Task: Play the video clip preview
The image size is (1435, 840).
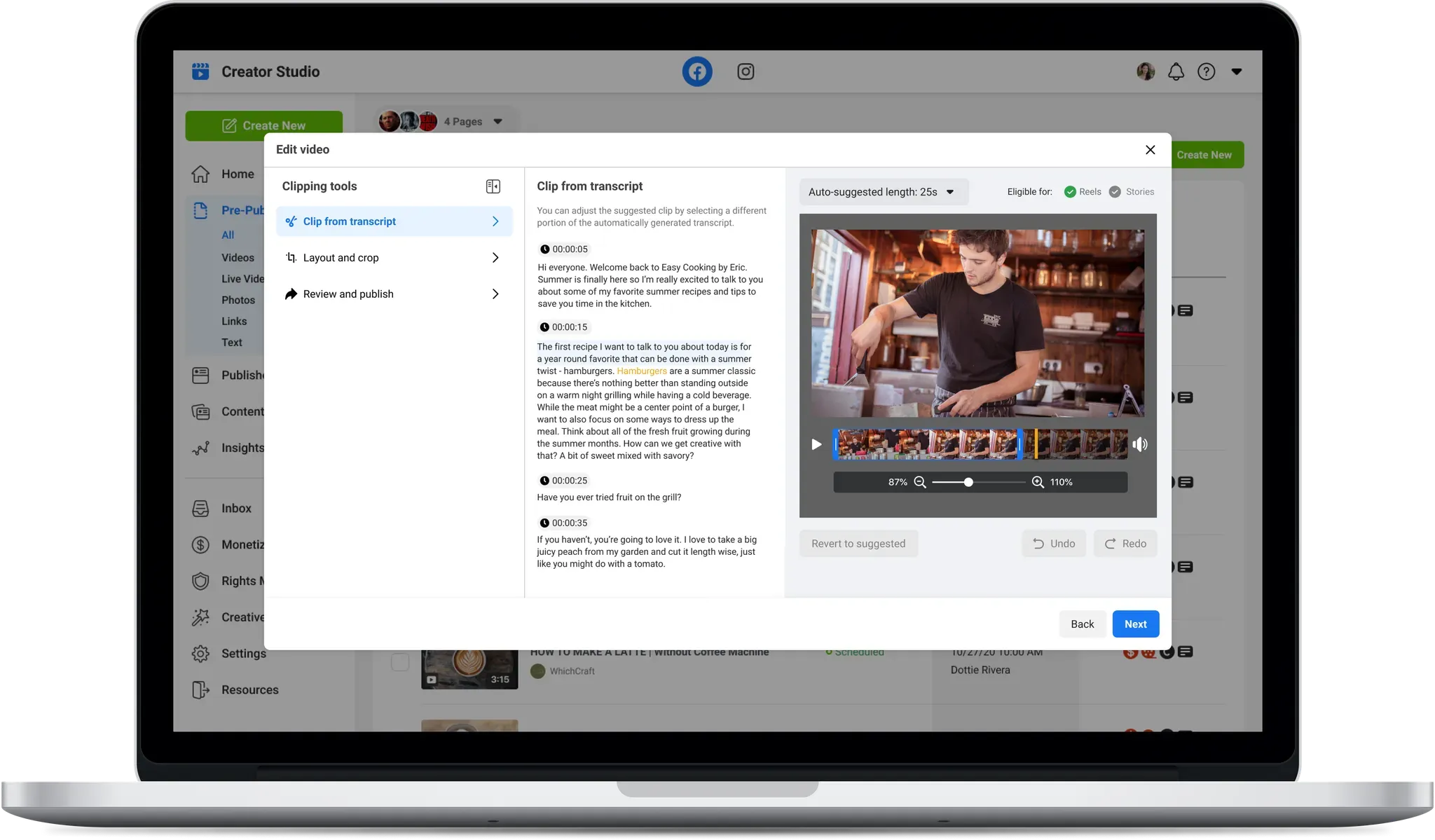Action: [816, 444]
